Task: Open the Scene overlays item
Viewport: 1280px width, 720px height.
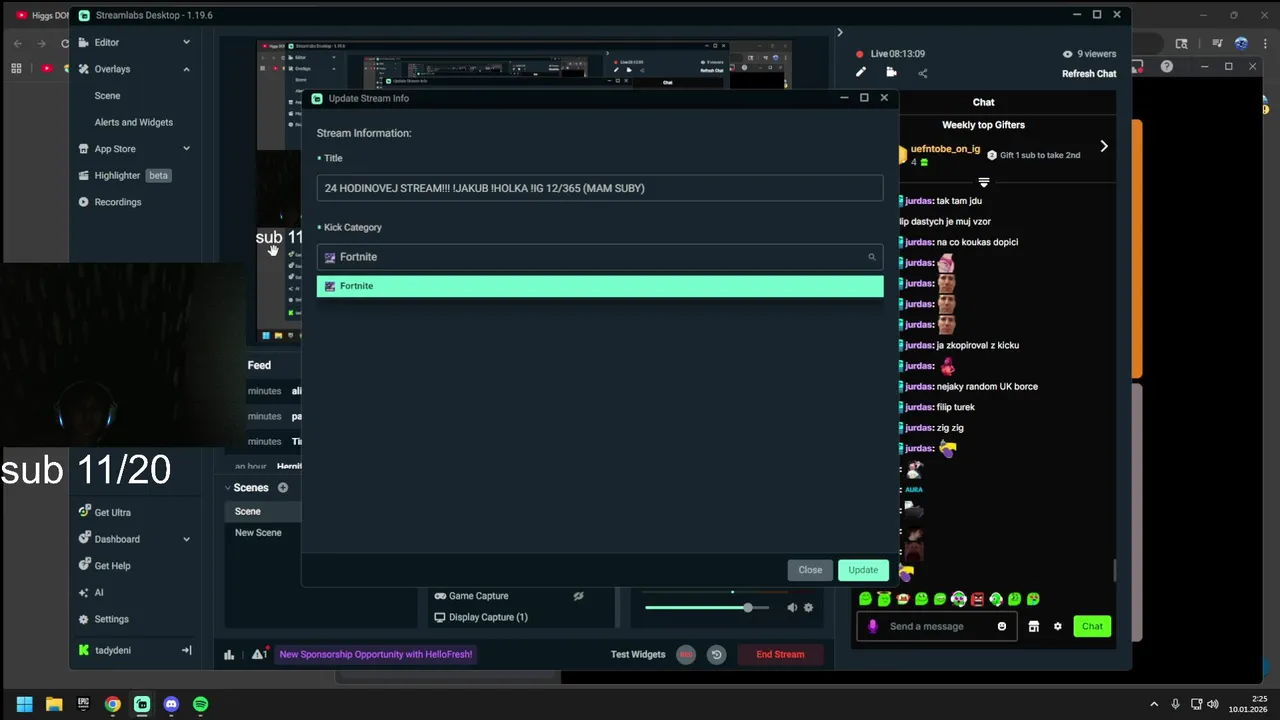Action: click(107, 96)
